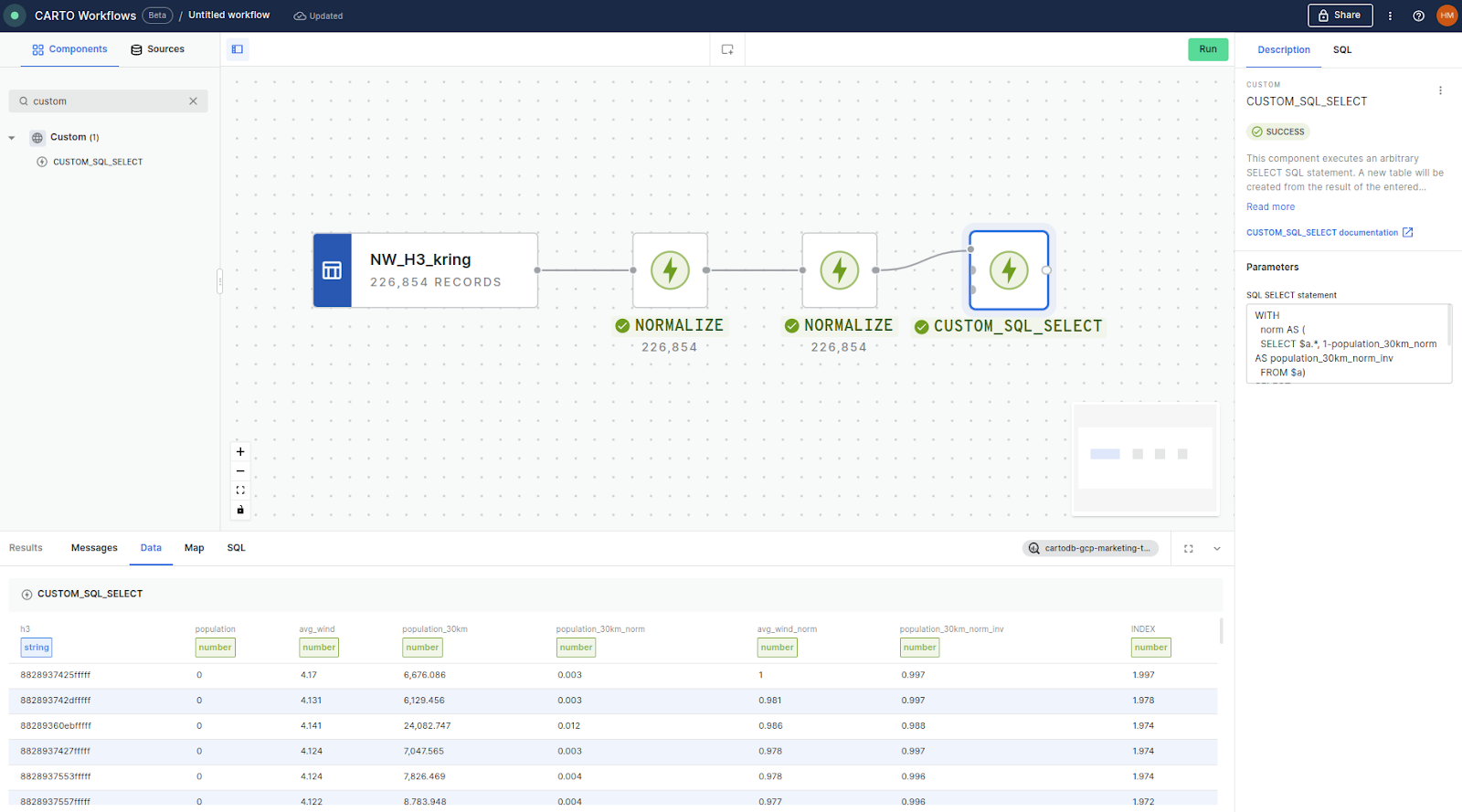
Task: Click the Read more link
Action: 1270,207
